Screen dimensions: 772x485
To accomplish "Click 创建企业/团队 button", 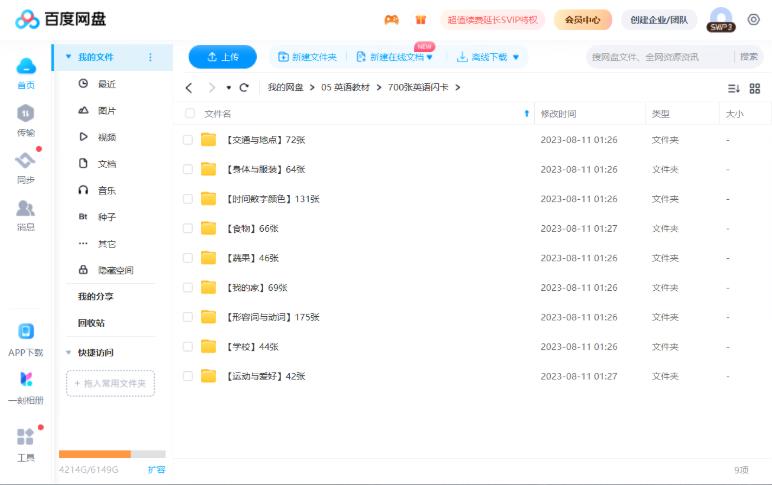I will pyautogui.click(x=659, y=20).
